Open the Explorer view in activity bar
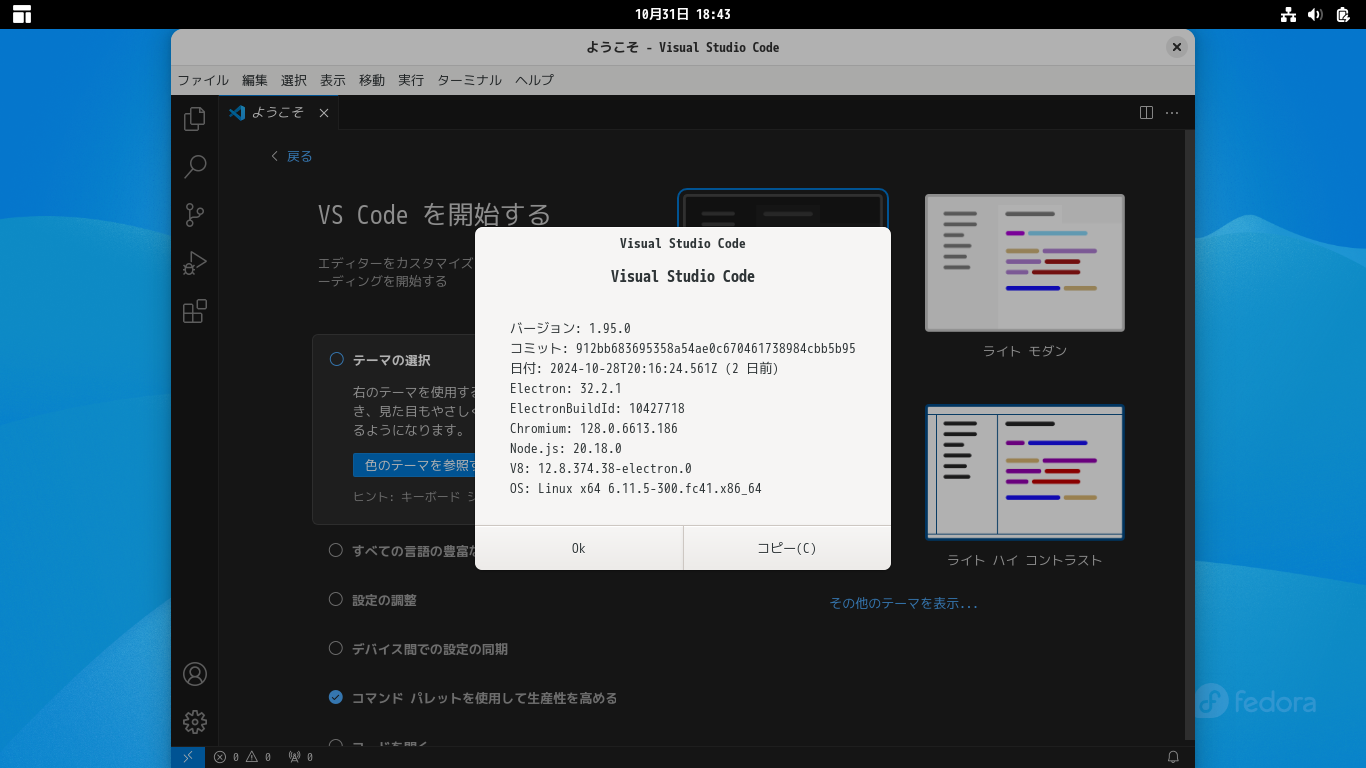Viewport: 1366px width, 768px height. tap(195, 119)
